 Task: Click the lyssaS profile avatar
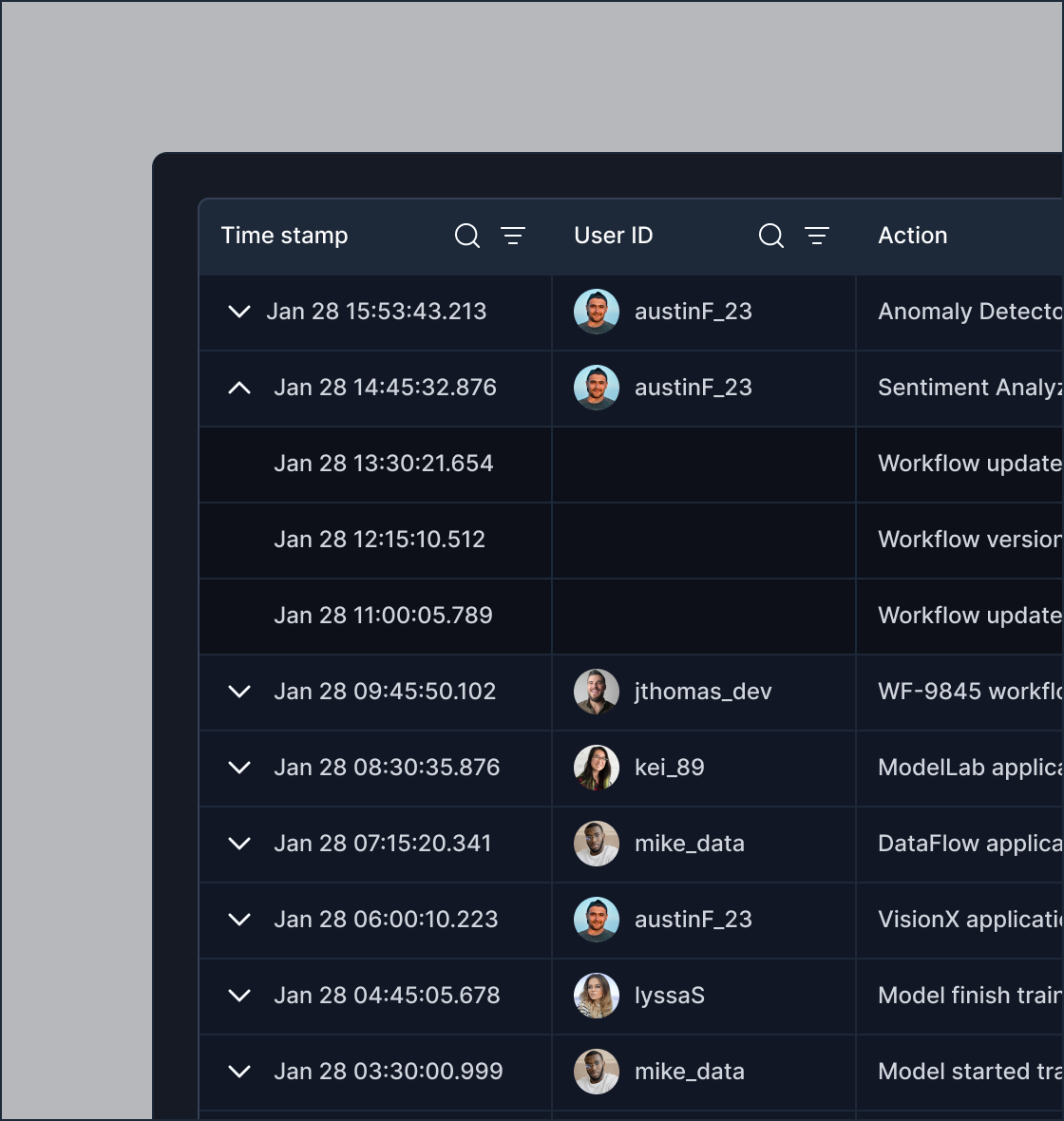[597, 996]
